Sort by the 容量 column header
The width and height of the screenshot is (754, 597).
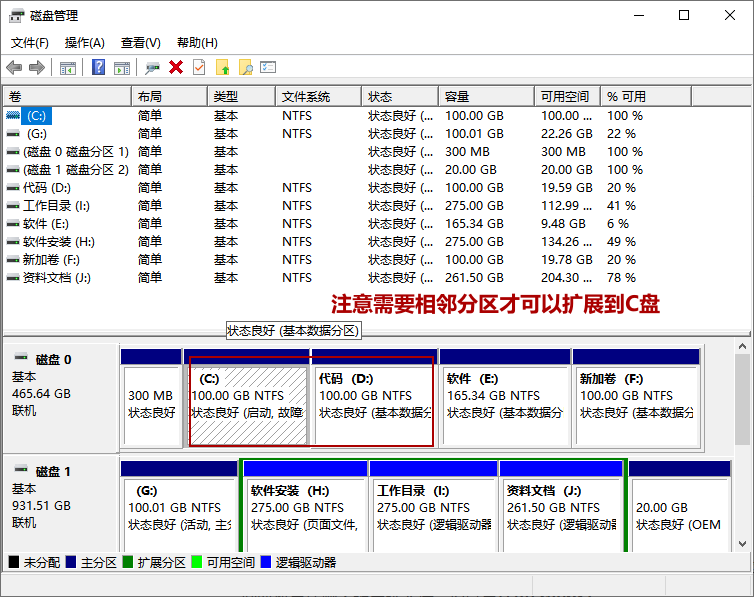pyautogui.click(x=487, y=97)
